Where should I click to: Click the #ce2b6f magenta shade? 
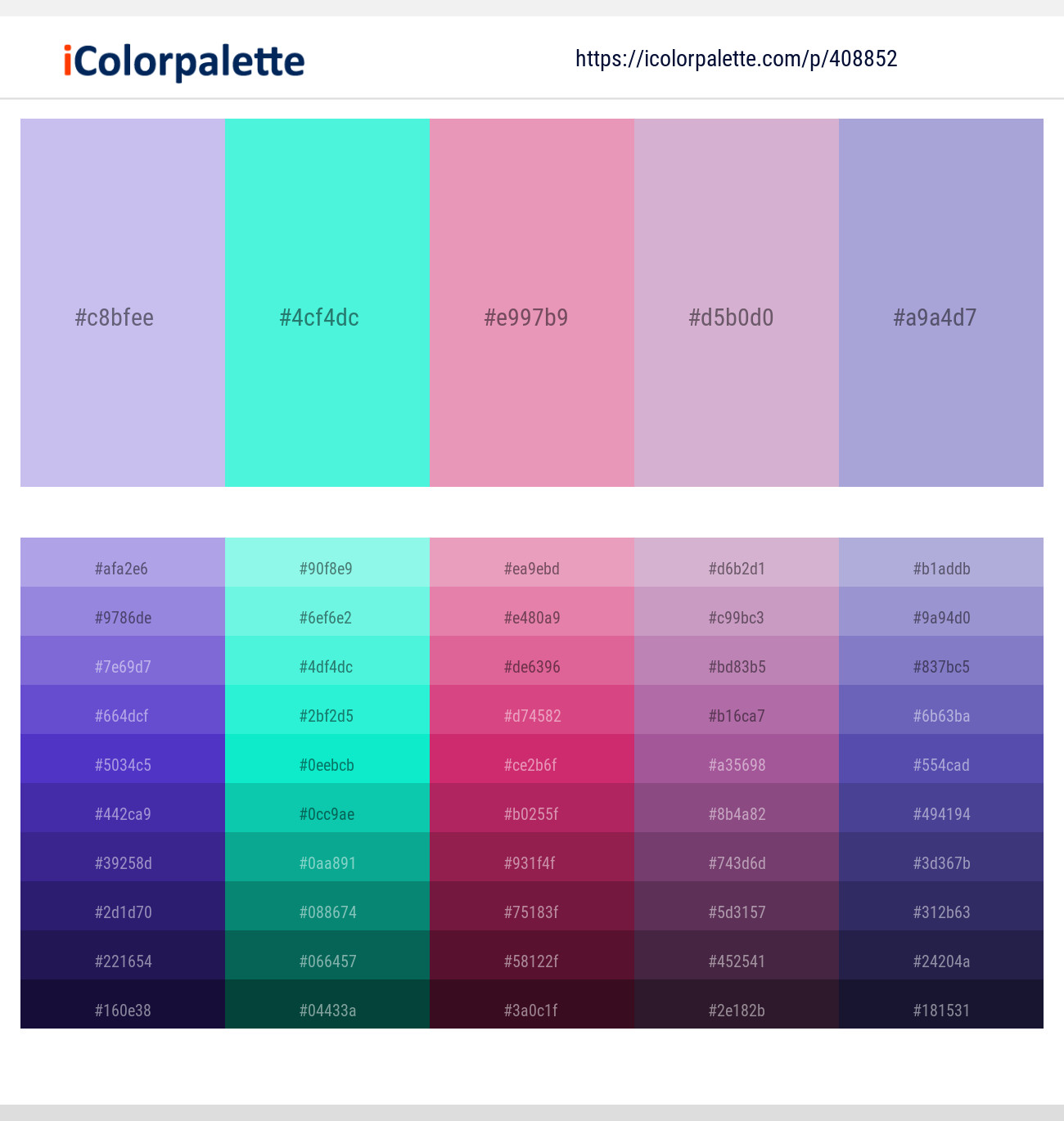(531, 765)
